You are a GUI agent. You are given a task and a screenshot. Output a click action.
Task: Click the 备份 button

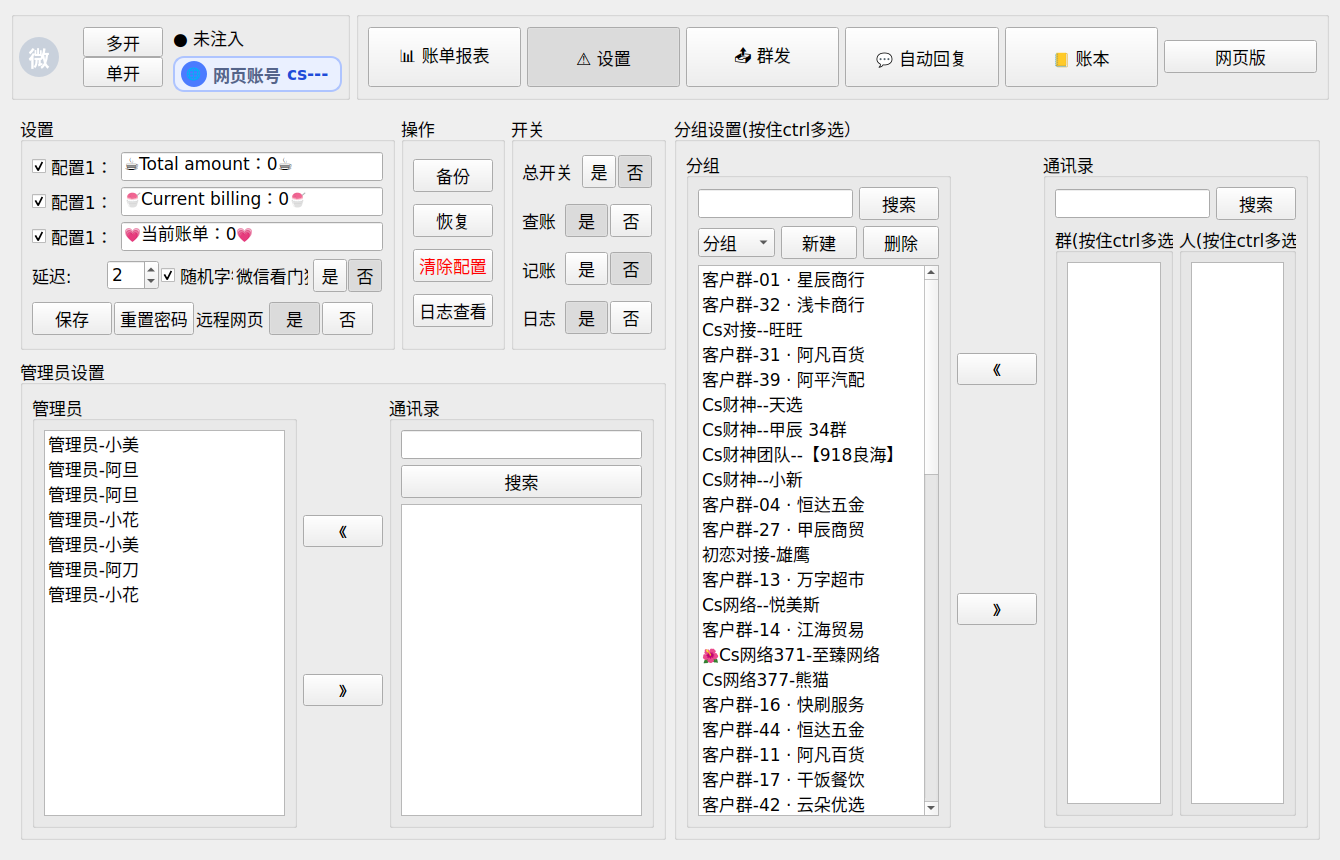click(453, 176)
